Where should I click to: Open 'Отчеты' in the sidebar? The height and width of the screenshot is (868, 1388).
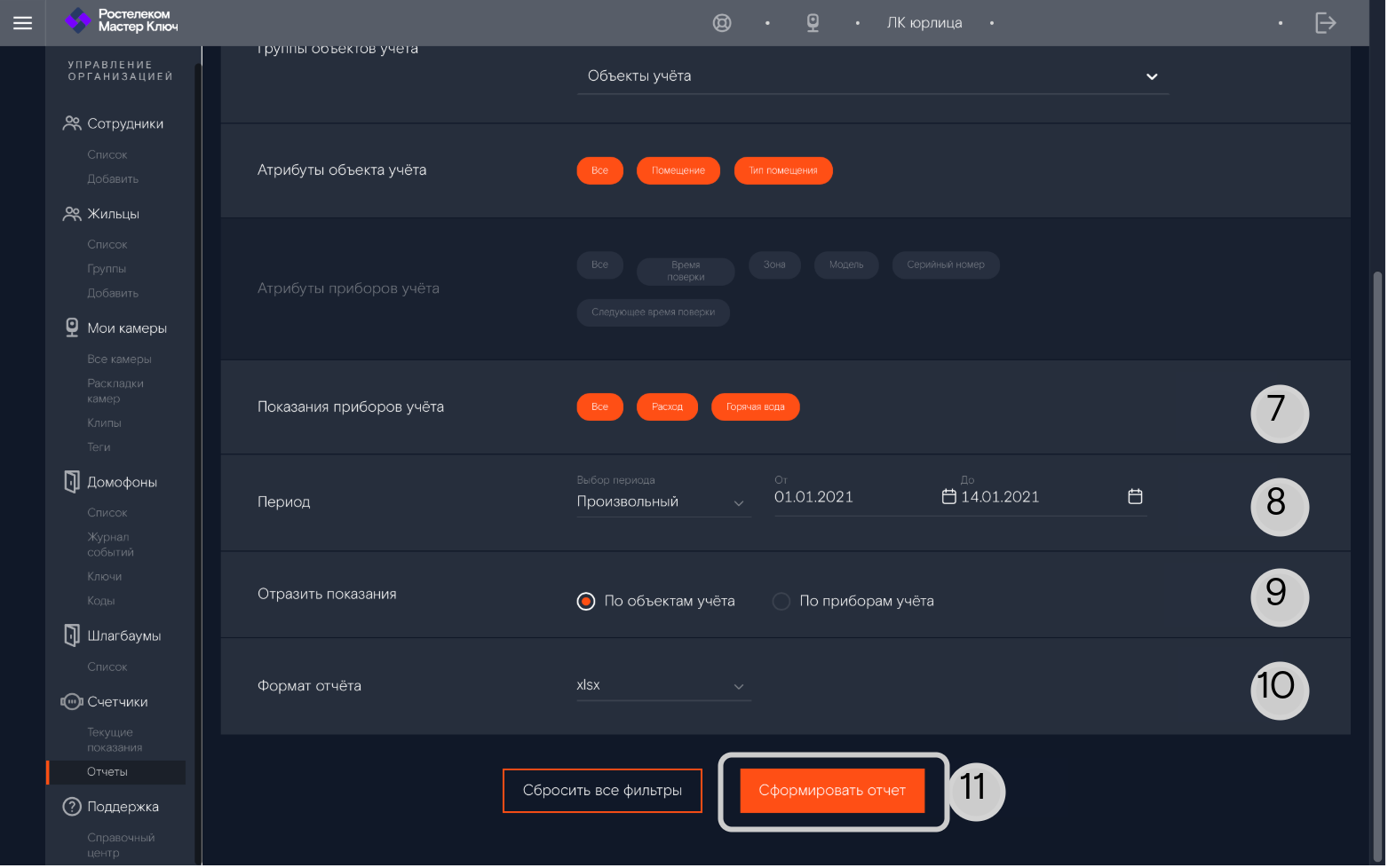coord(107,772)
